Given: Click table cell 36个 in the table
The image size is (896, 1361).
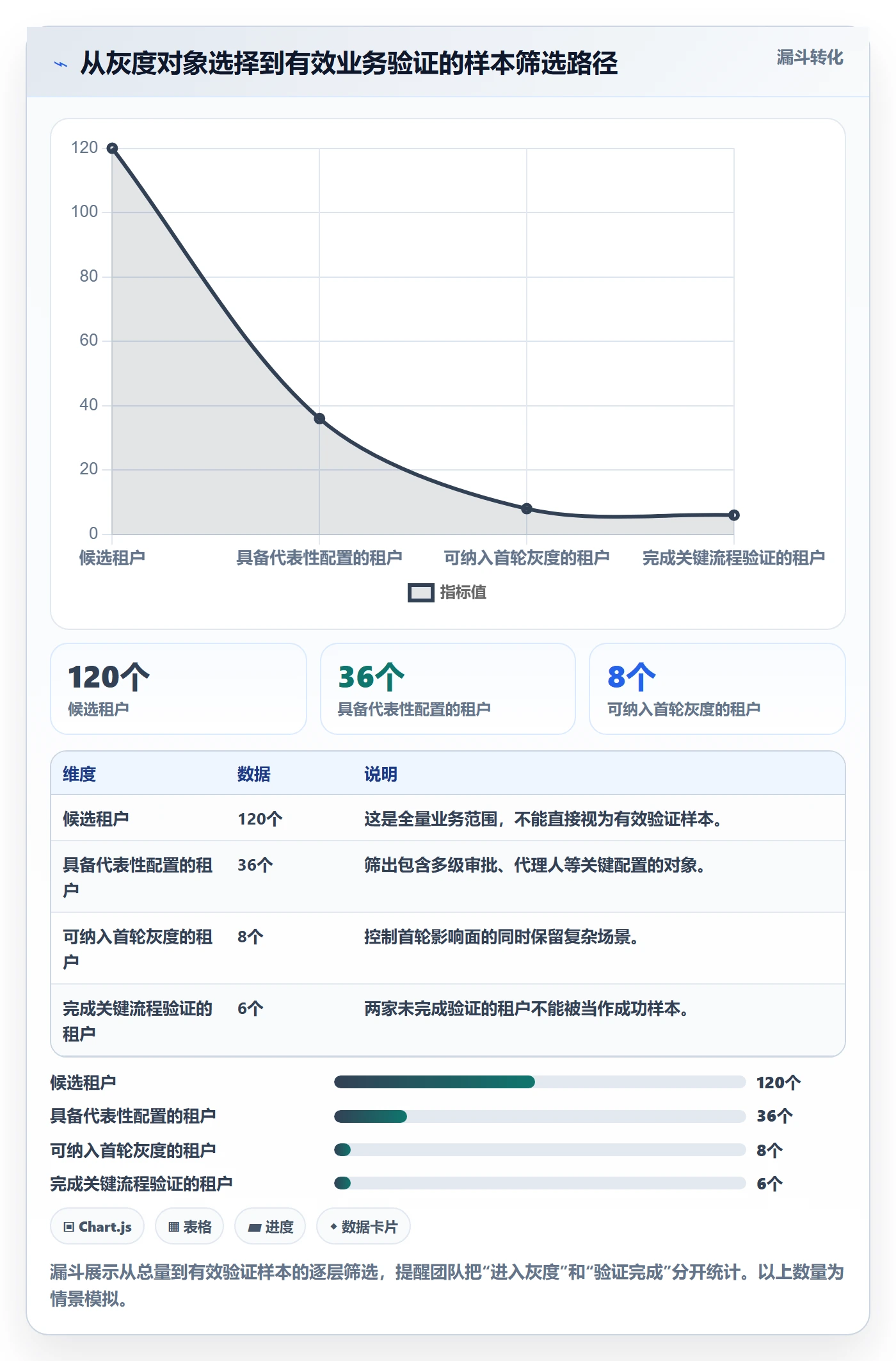Looking at the screenshot, I should [255, 866].
